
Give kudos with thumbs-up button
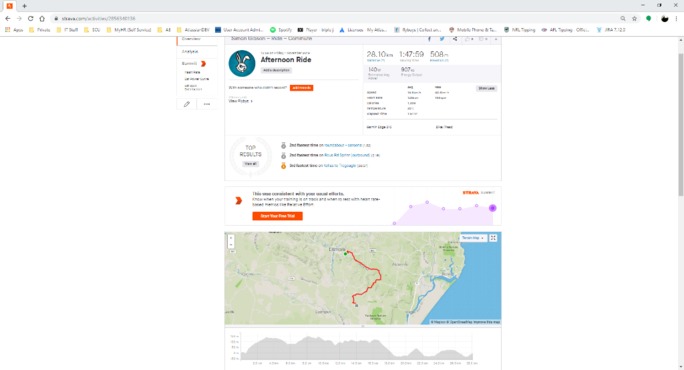pos(469,39)
